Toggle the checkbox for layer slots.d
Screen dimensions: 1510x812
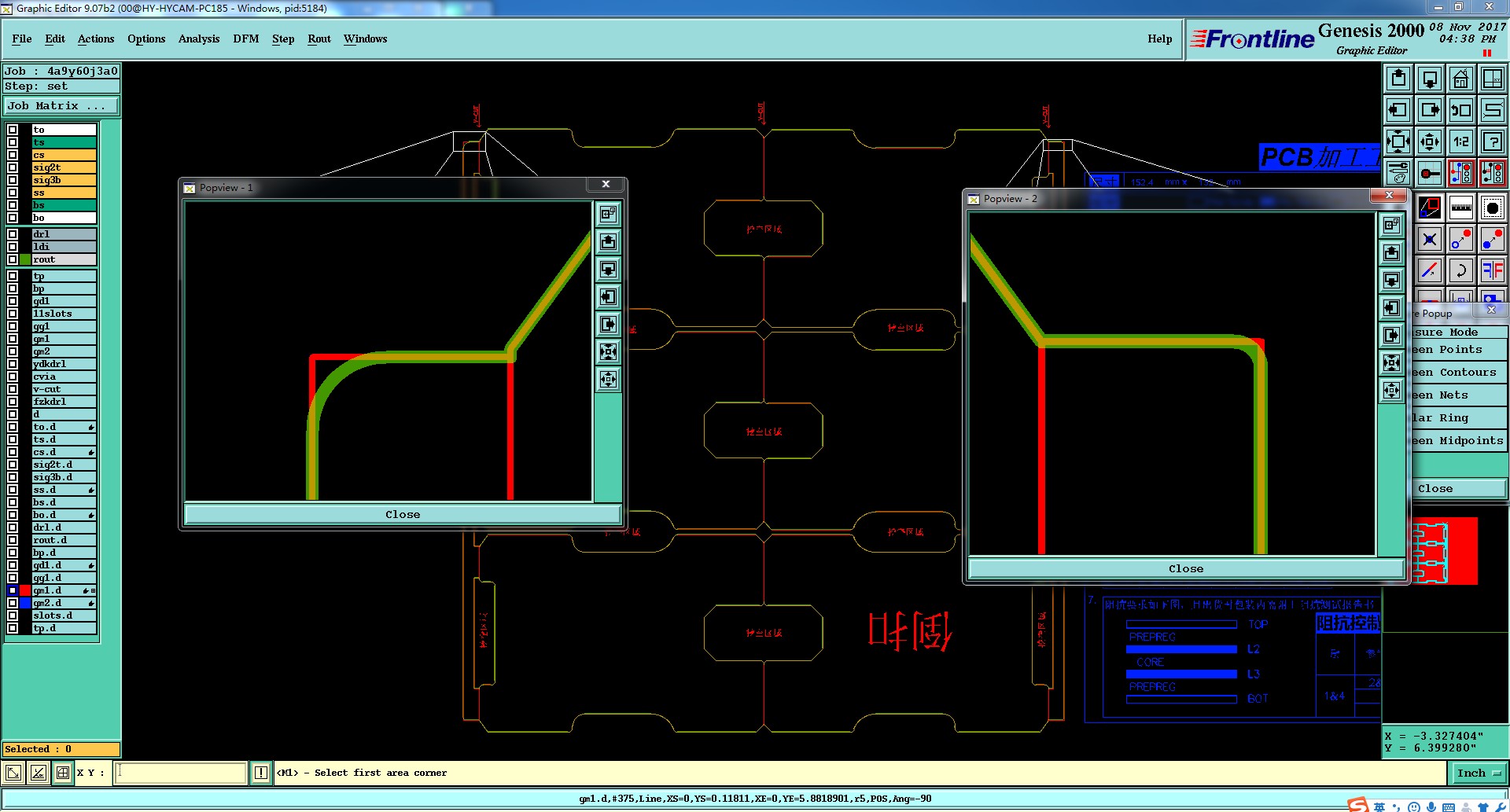coord(13,615)
